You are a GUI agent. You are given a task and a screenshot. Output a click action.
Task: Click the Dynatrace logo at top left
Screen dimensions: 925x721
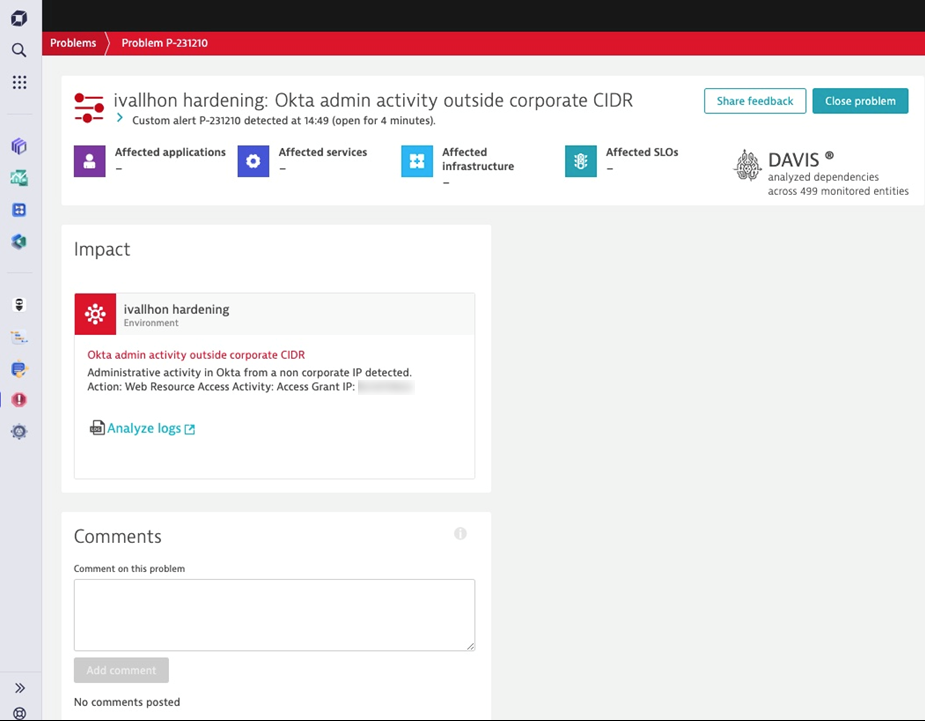pos(18,17)
